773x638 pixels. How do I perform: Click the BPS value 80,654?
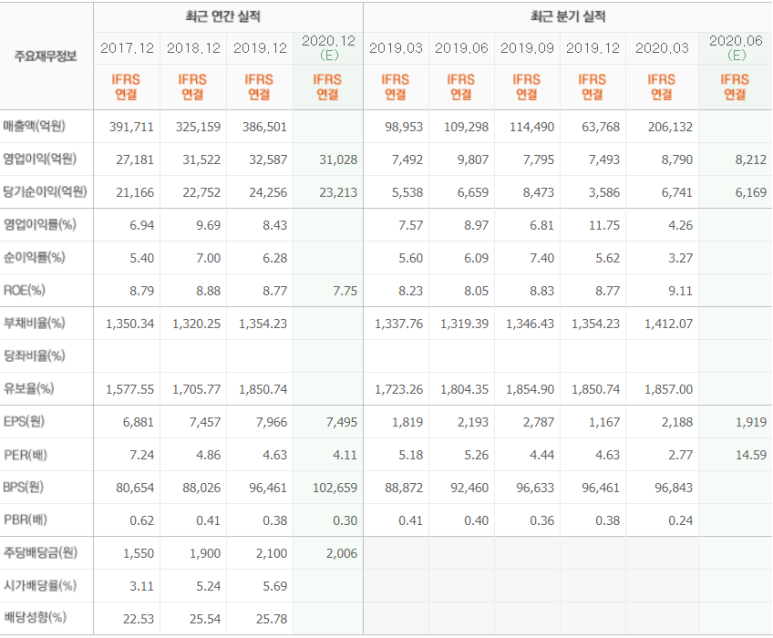click(x=135, y=488)
